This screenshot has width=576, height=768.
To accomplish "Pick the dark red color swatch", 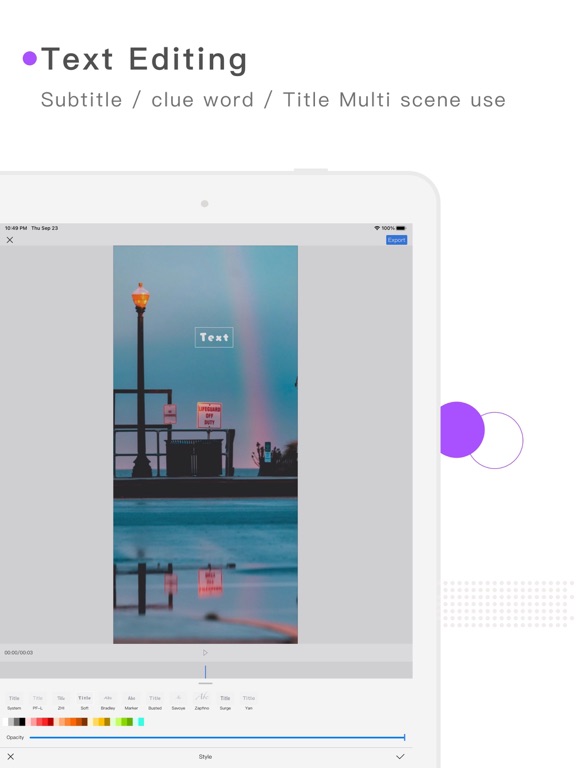I will point(50,721).
